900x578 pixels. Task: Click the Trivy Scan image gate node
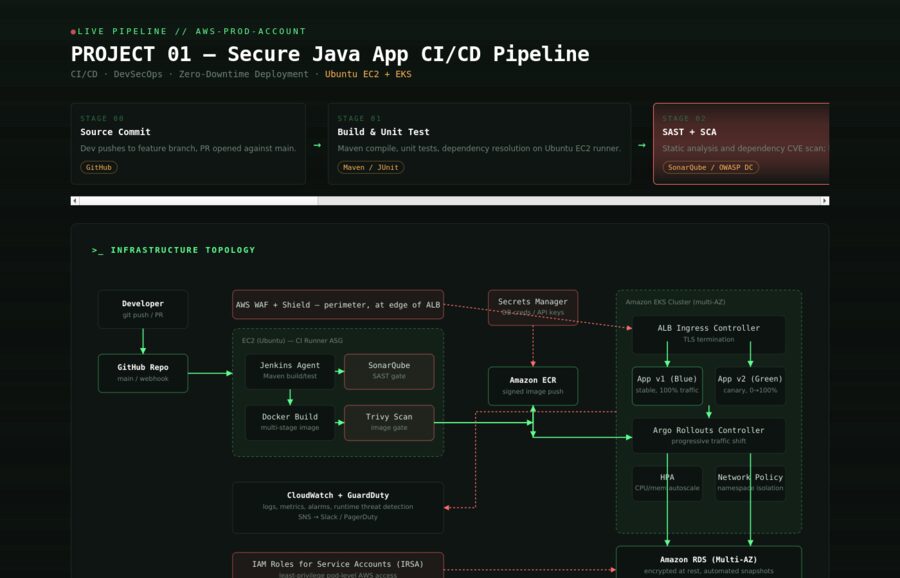coord(389,422)
